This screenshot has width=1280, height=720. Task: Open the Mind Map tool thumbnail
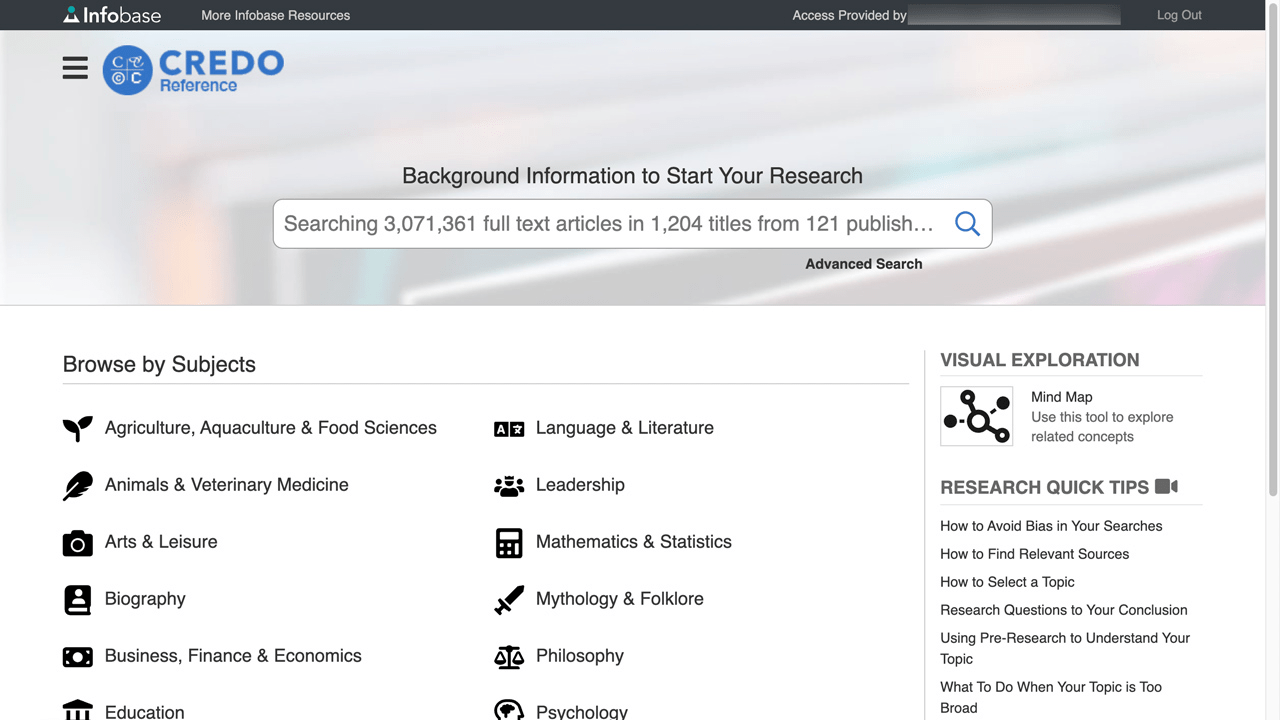pyautogui.click(x=976, y=416)
